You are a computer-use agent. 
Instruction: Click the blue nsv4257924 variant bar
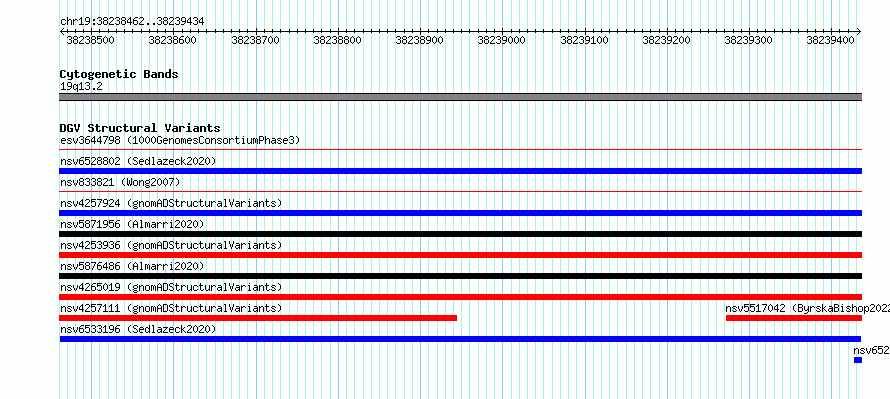coord(460,213)
